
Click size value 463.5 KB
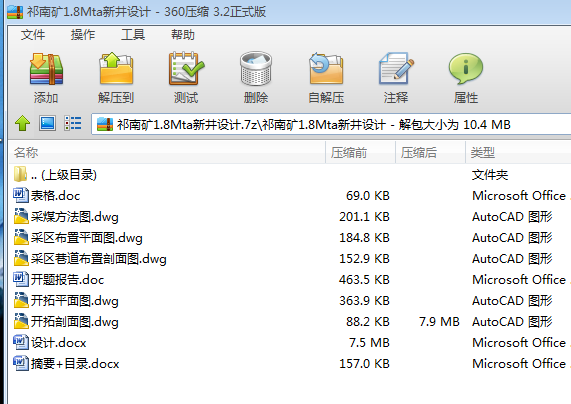pyautogui.click(x=365, y=279)
